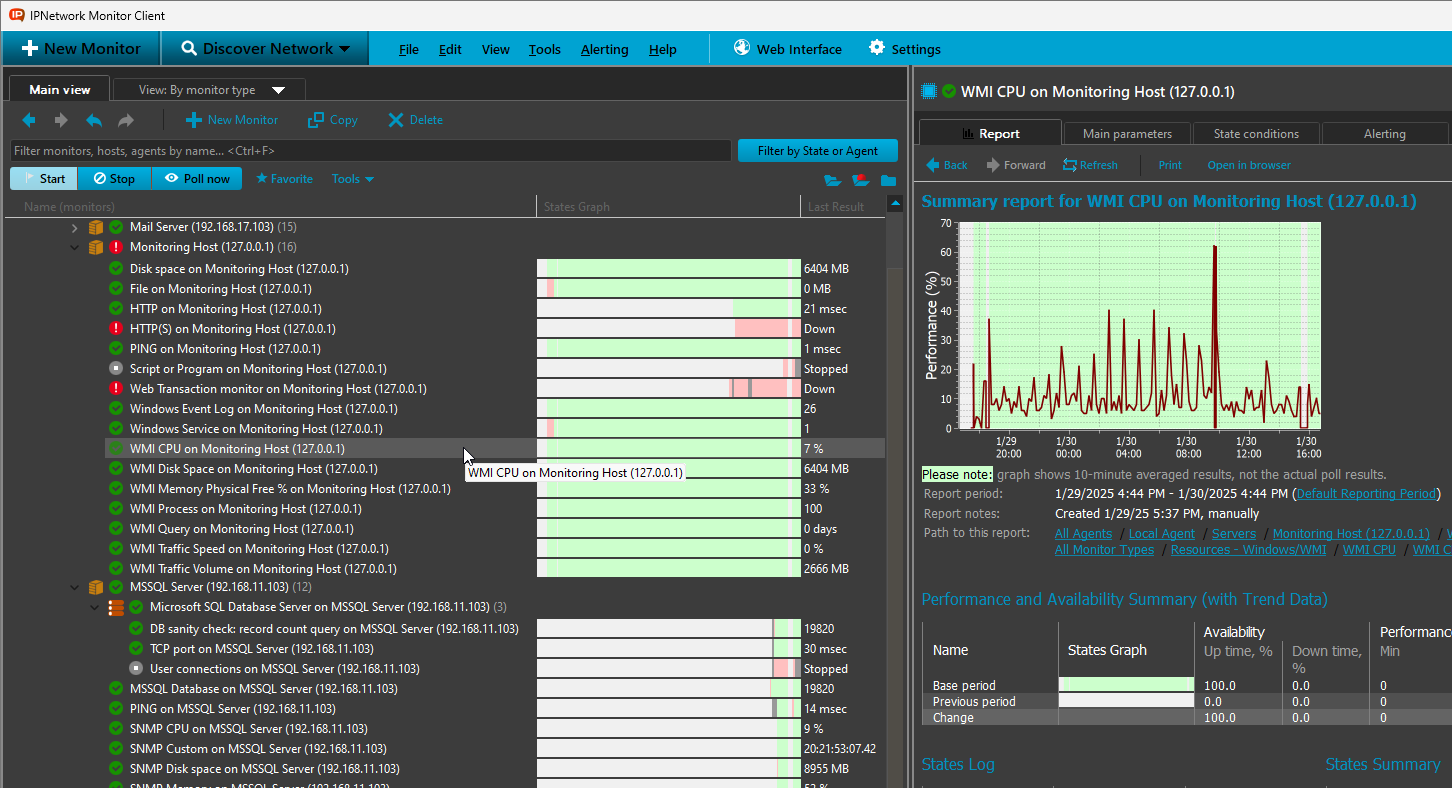Collapse all groups with the closed folder icon
Viewport: 1452px width, 788px height.
[889, 180]
